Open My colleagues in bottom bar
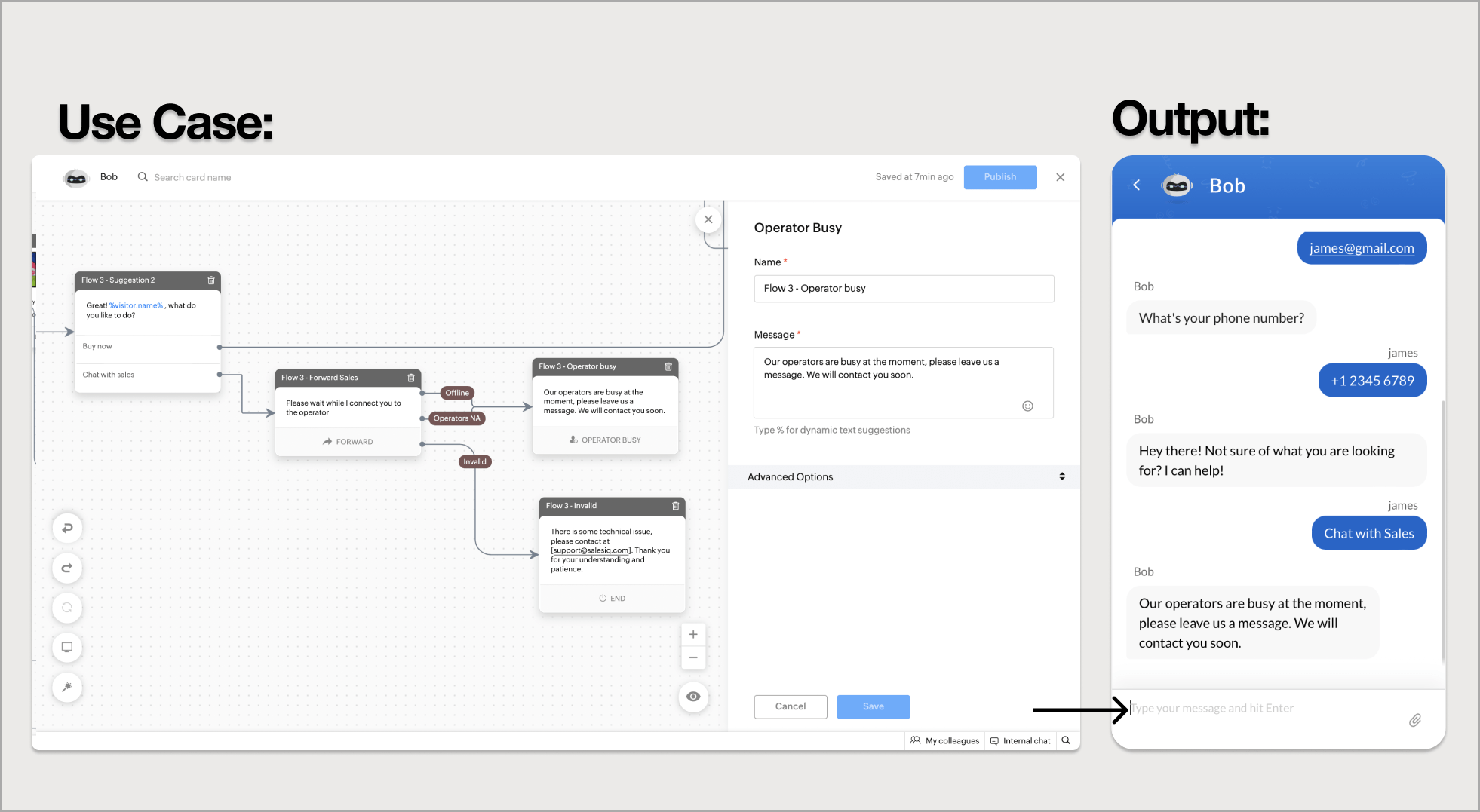 944,741
